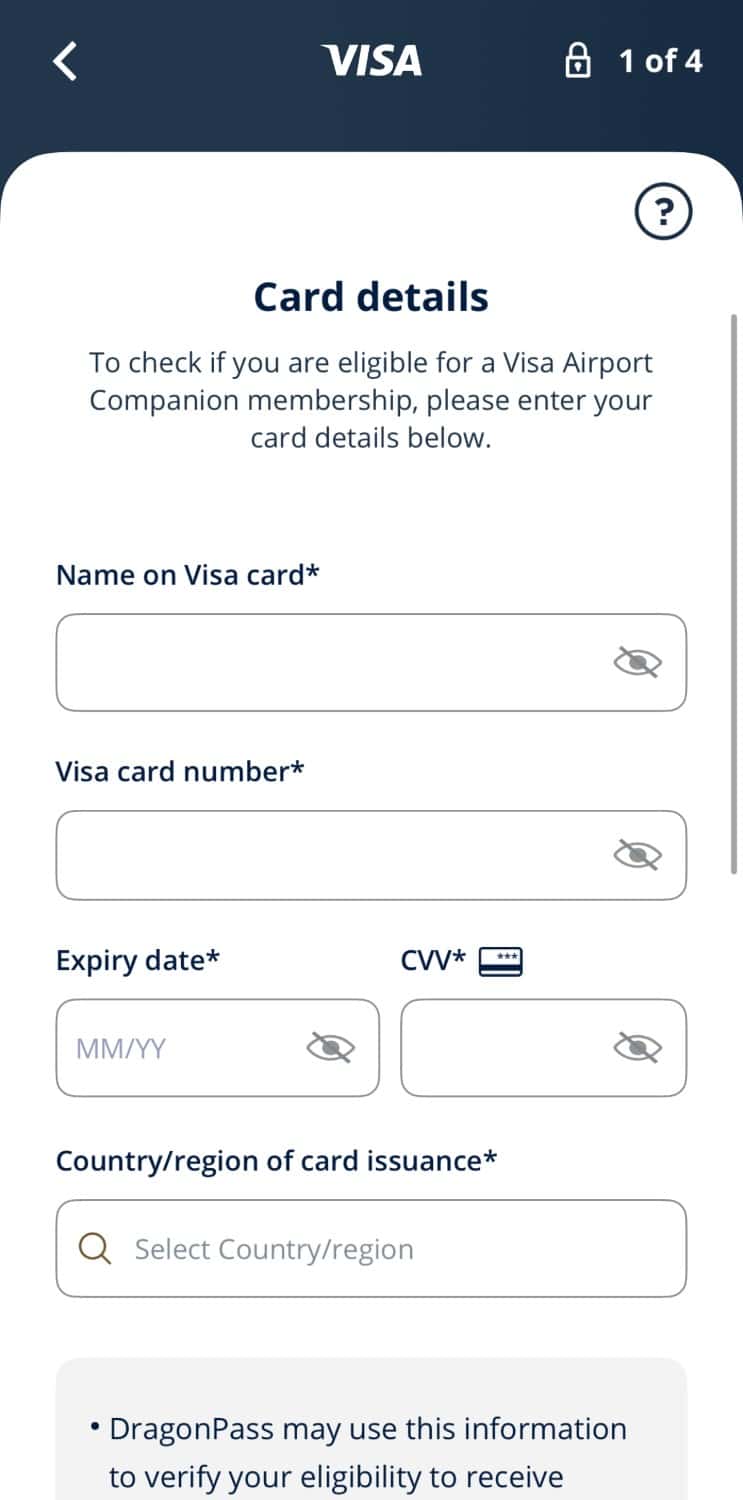
Task: Show or hide the Visa card number
Action: [x=637, y=855]
